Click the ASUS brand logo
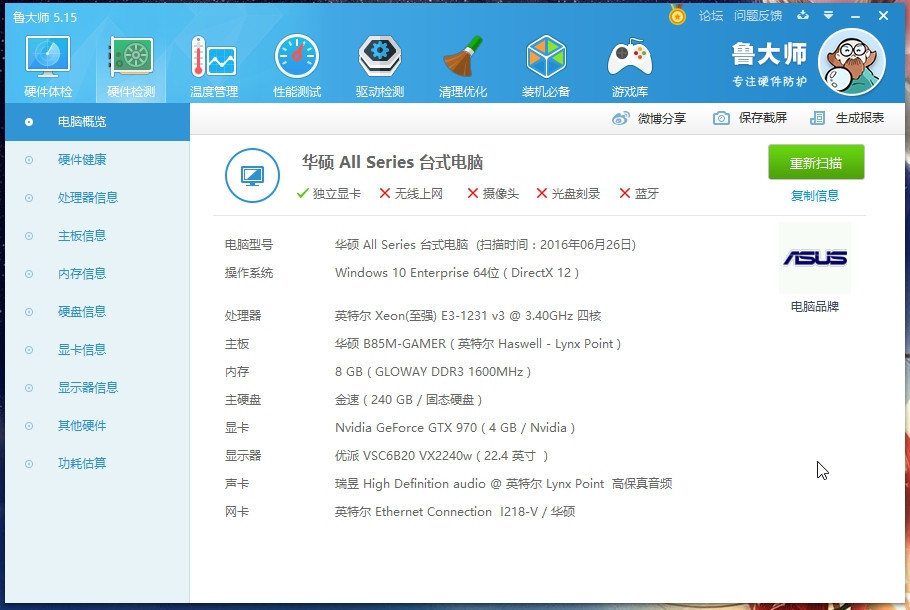 click(815, 258)
